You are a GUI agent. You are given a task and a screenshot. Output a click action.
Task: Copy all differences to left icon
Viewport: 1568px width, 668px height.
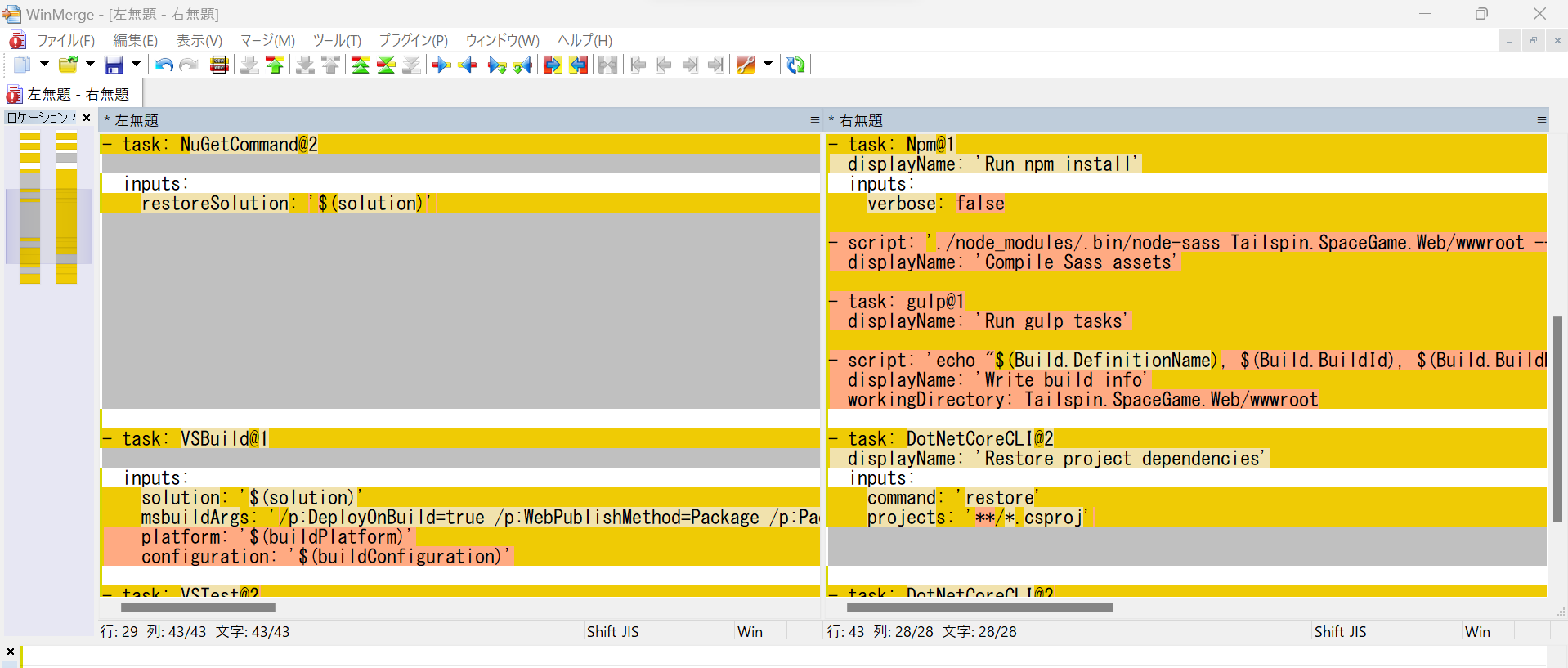579,65
